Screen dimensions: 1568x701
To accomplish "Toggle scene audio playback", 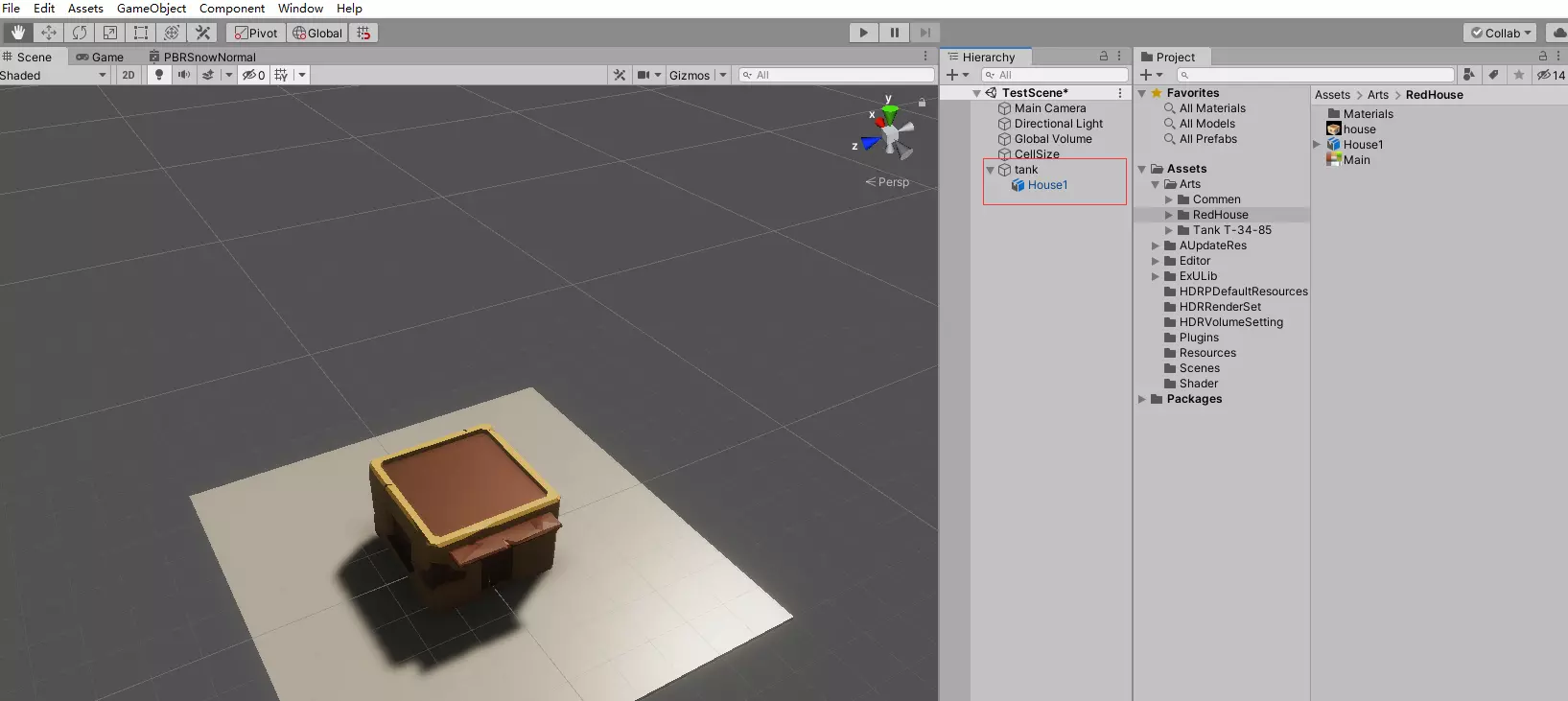I will click(183, 75).
